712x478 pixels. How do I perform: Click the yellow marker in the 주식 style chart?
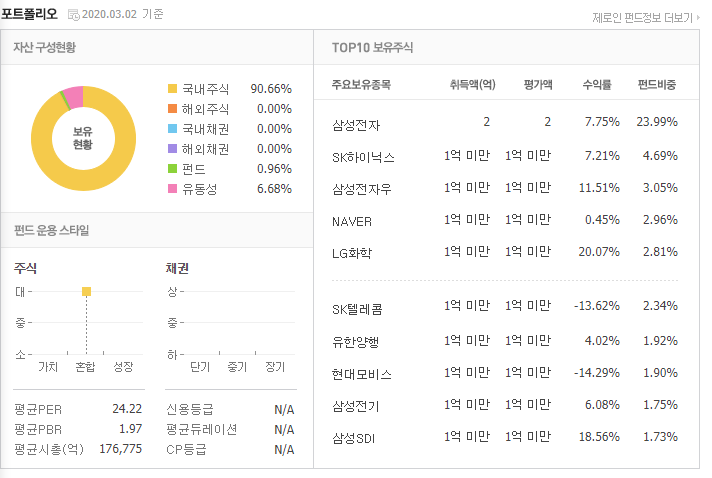coord(86,291)
